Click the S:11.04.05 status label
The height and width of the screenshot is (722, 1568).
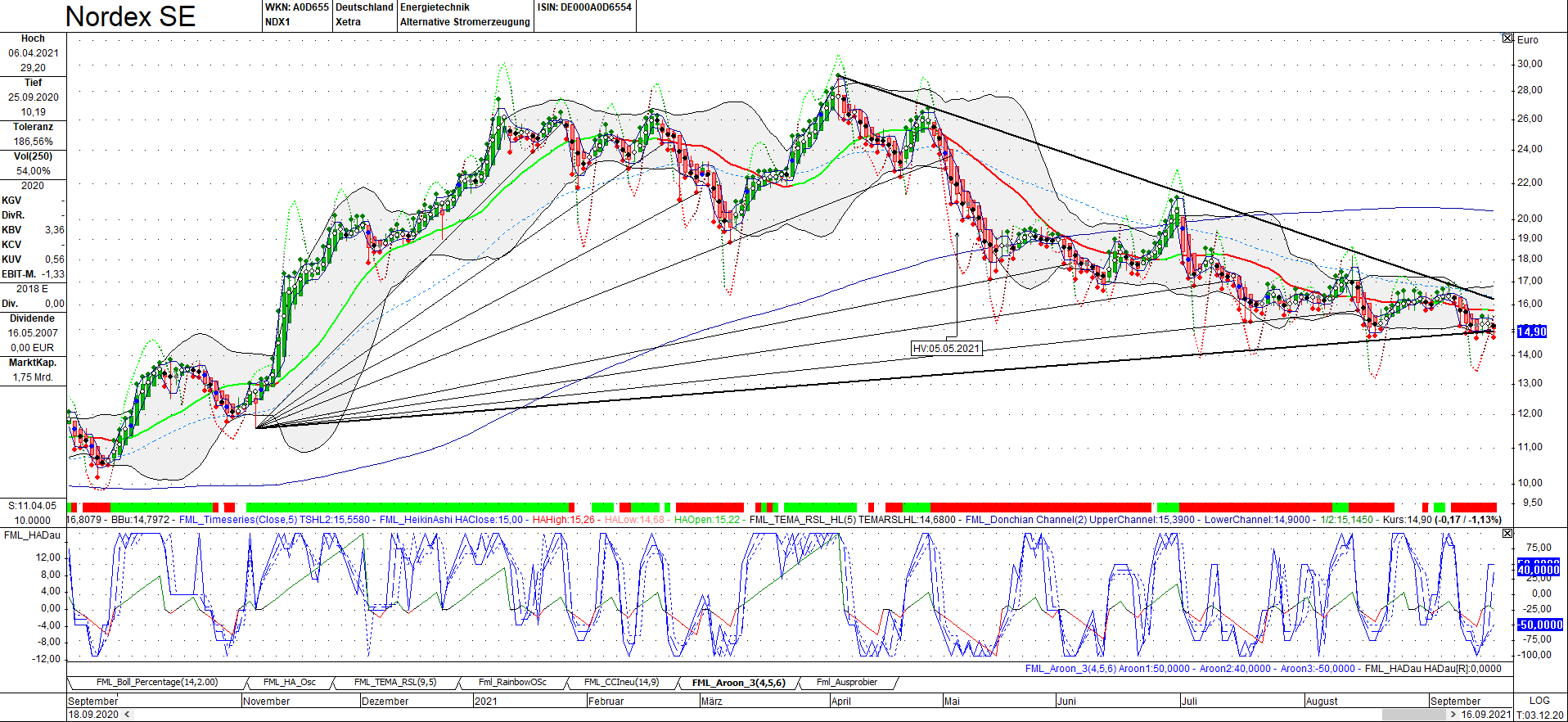coord(33,506)
